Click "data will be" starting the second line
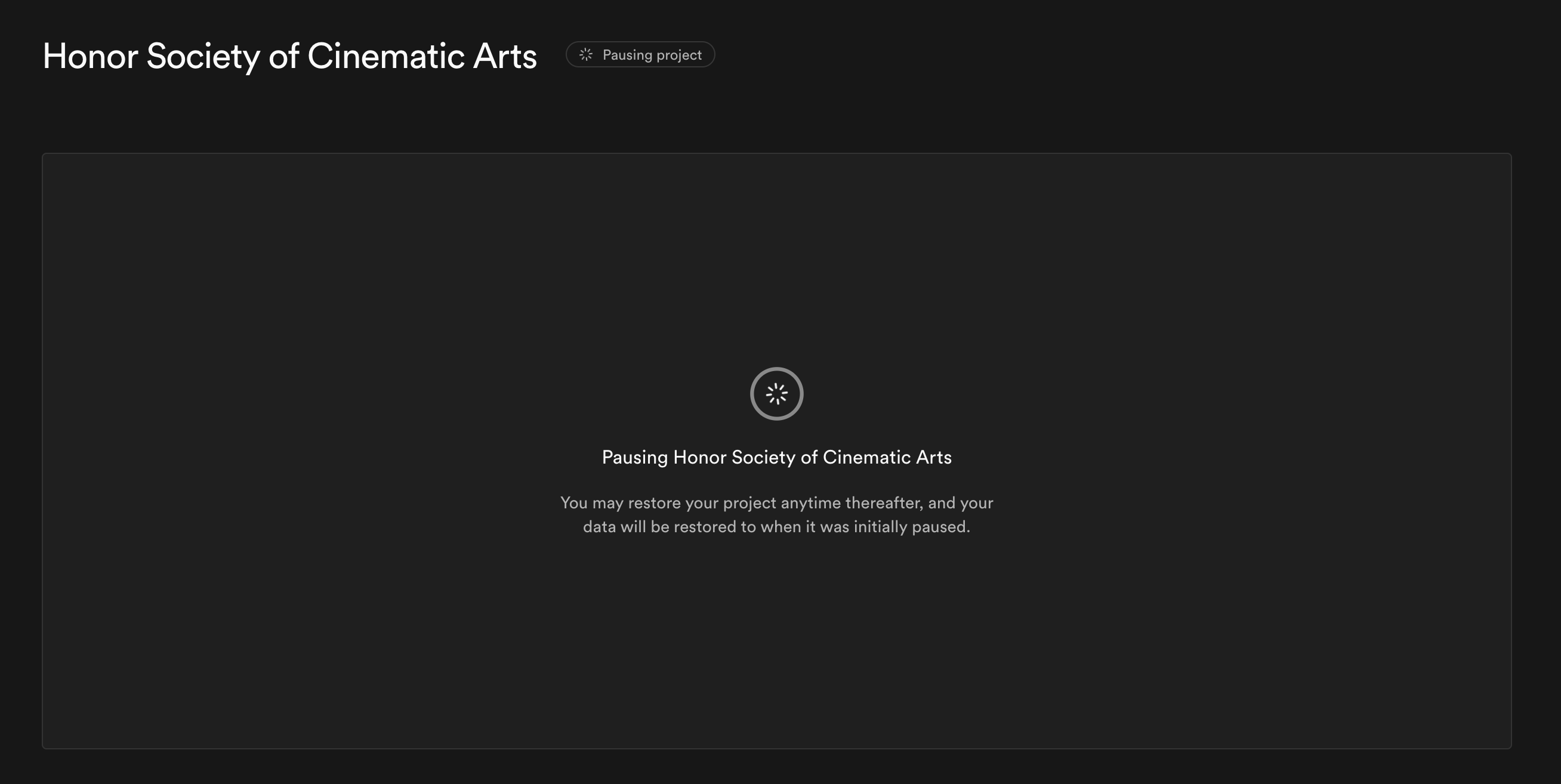 625,526
